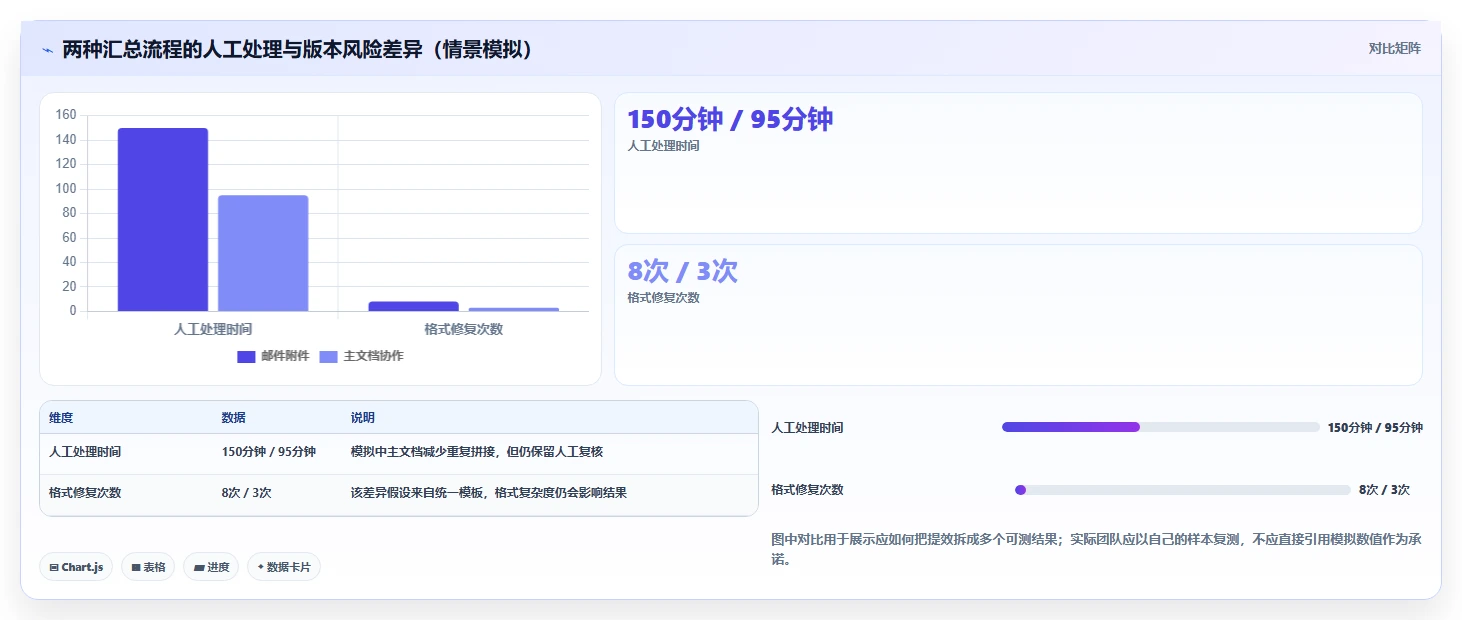1462x620 pixels.
Task: Click the lightning icon beside the title
Action: point(47,49)
